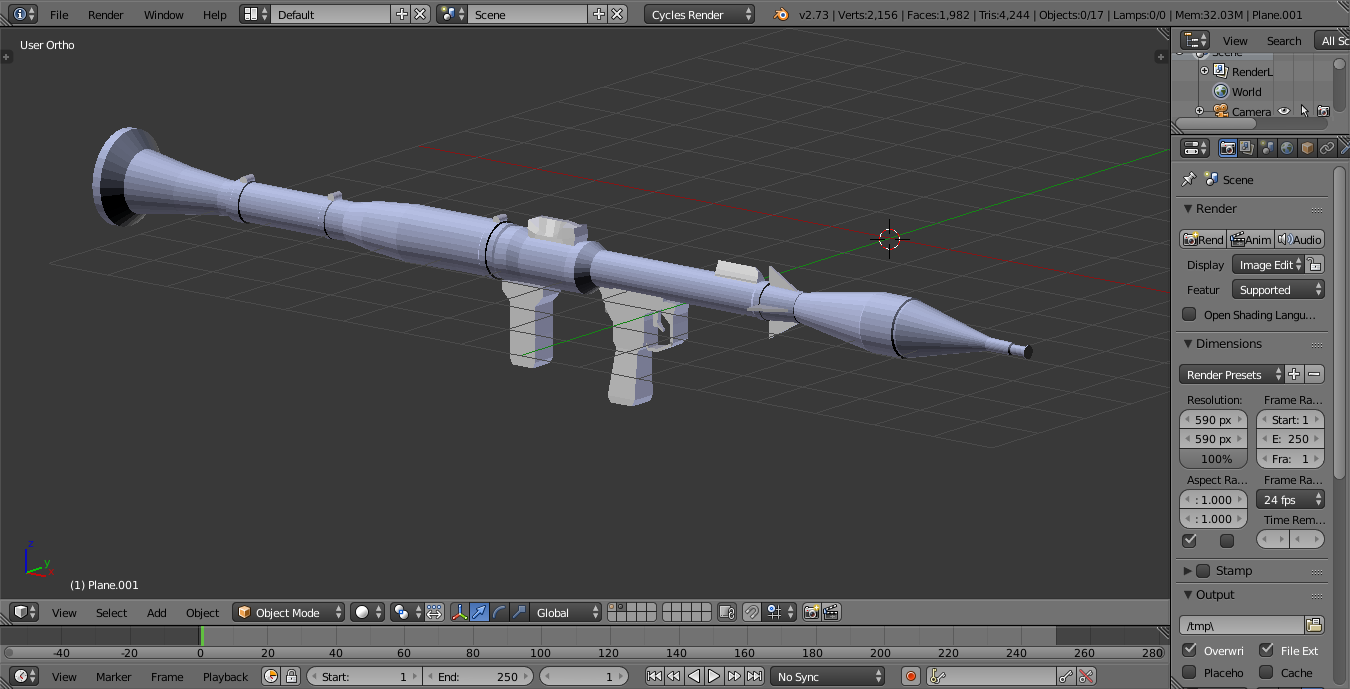Screen dimensions: 1350x689
Task: Open the World properties tab icon
Action: [1287, 148]
